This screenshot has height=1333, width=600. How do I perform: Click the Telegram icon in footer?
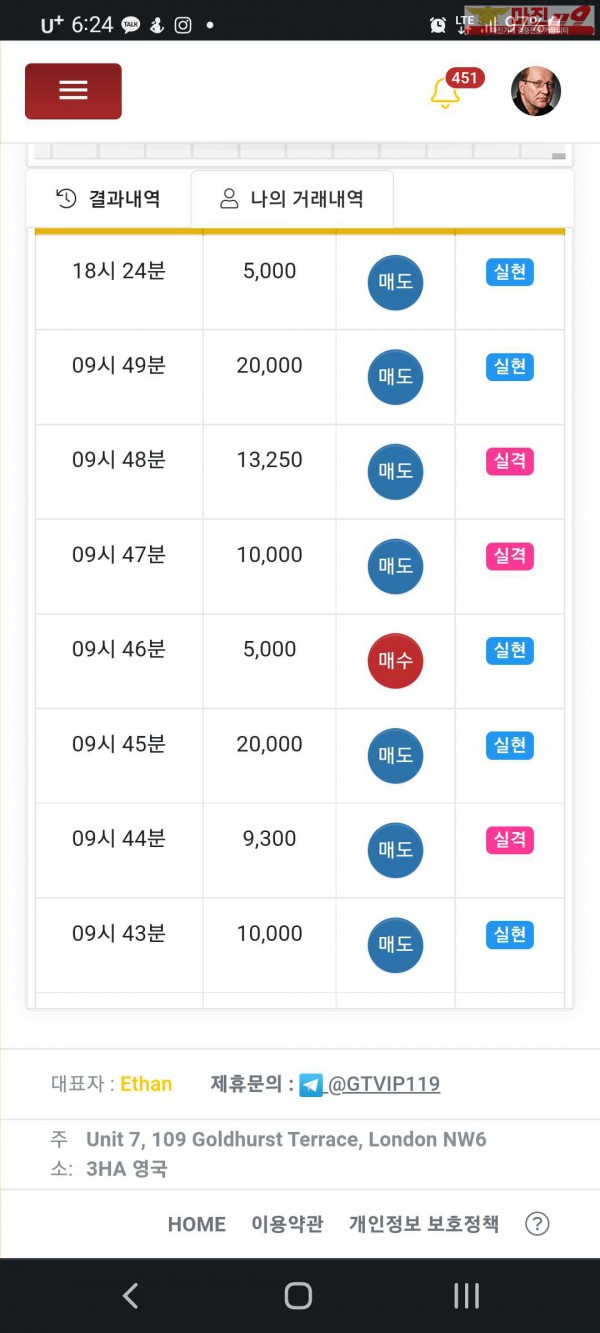311,1085
